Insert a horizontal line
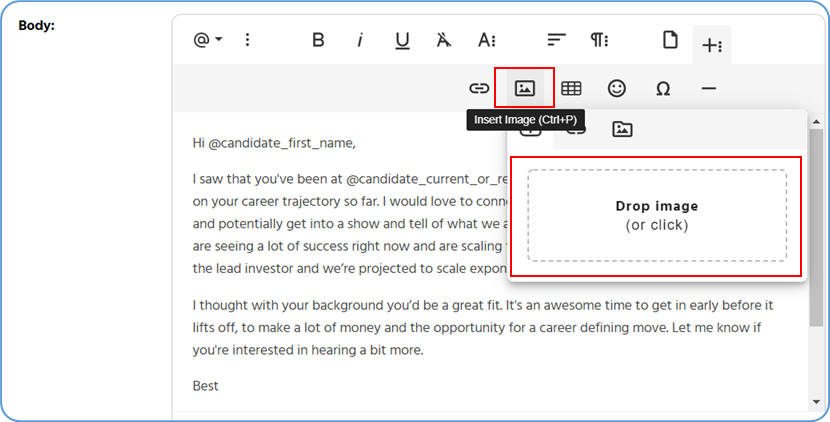830x422 pixels. [708, 88]
